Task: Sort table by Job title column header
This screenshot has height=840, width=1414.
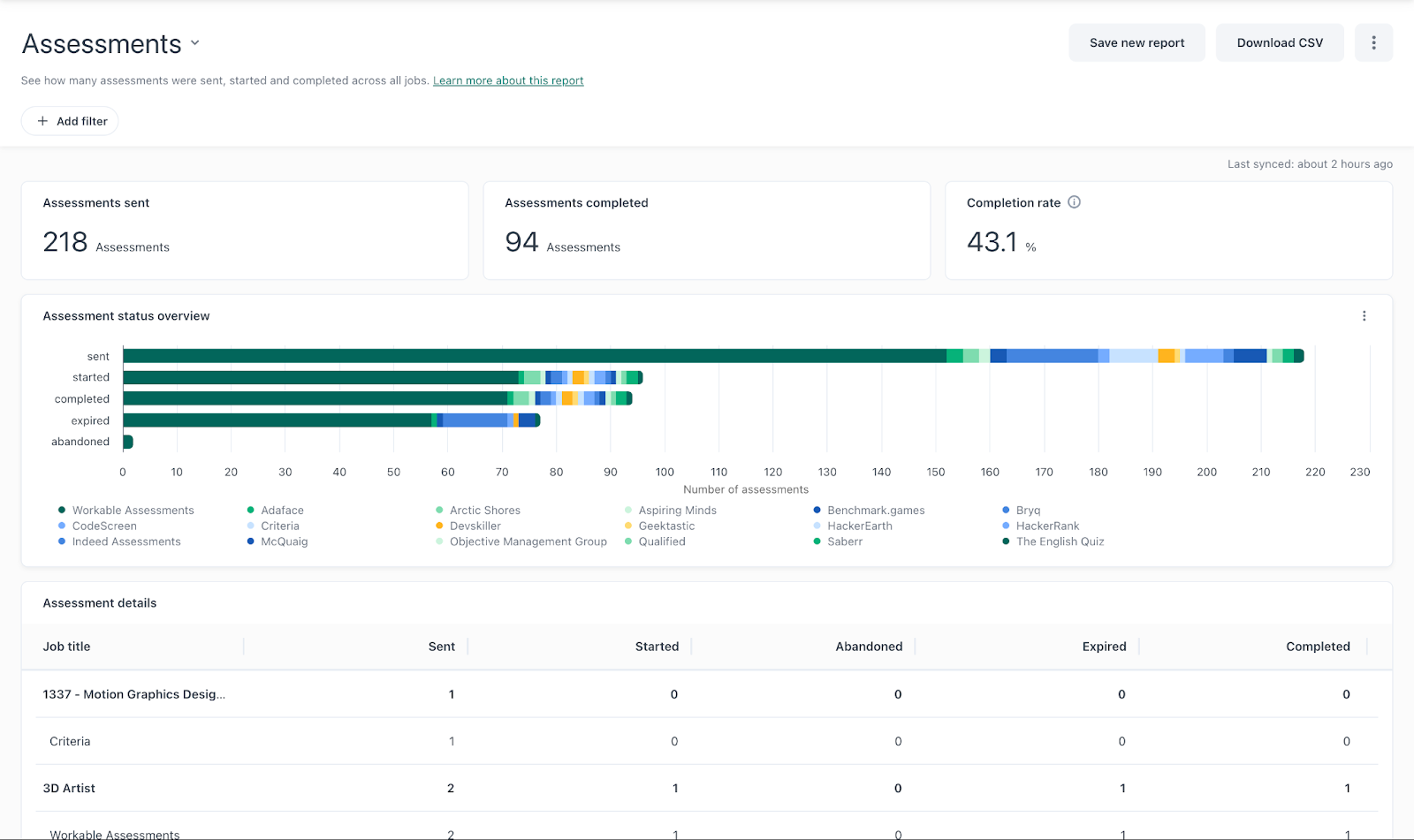Action: (x=67, y=647)
